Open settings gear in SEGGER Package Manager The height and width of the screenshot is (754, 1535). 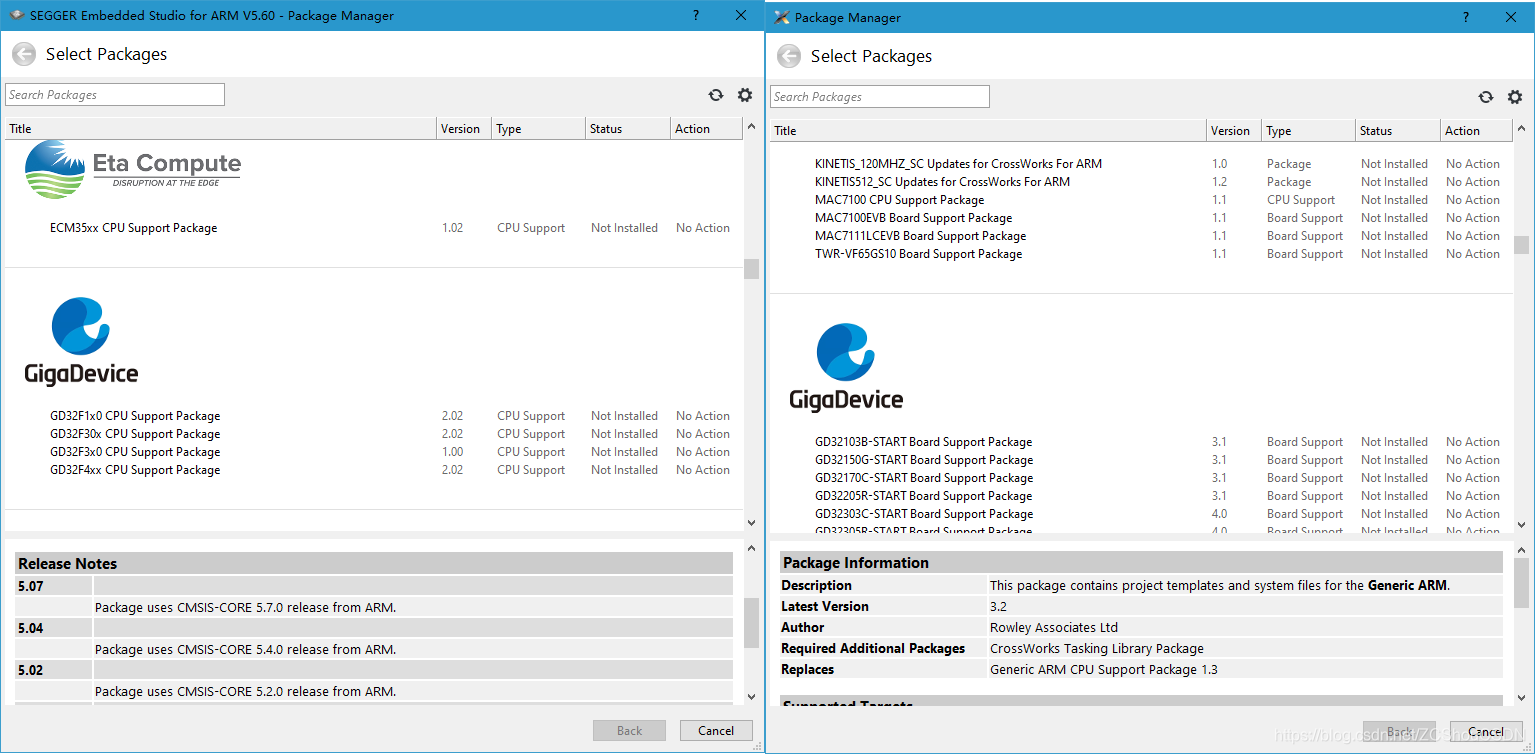click(745, 95)
